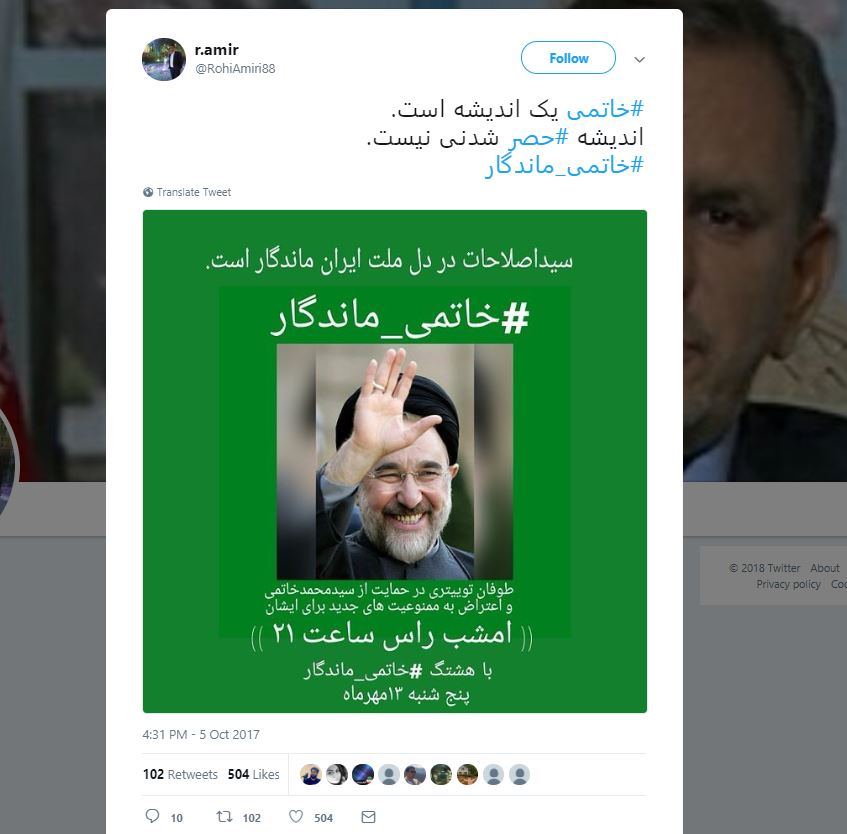Open Privacy policy footer link
Image resolution: width=847 pixels, height=834 pixels.
788,584
